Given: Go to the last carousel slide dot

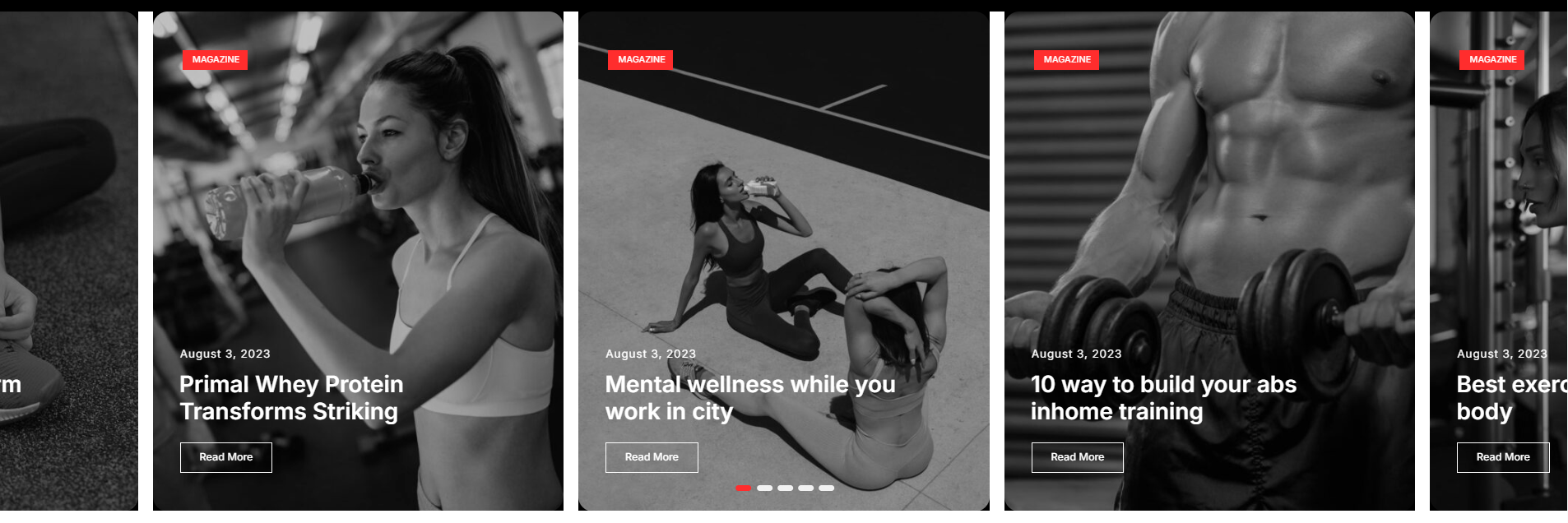Looking at the screenshot, I should point(827,488).
